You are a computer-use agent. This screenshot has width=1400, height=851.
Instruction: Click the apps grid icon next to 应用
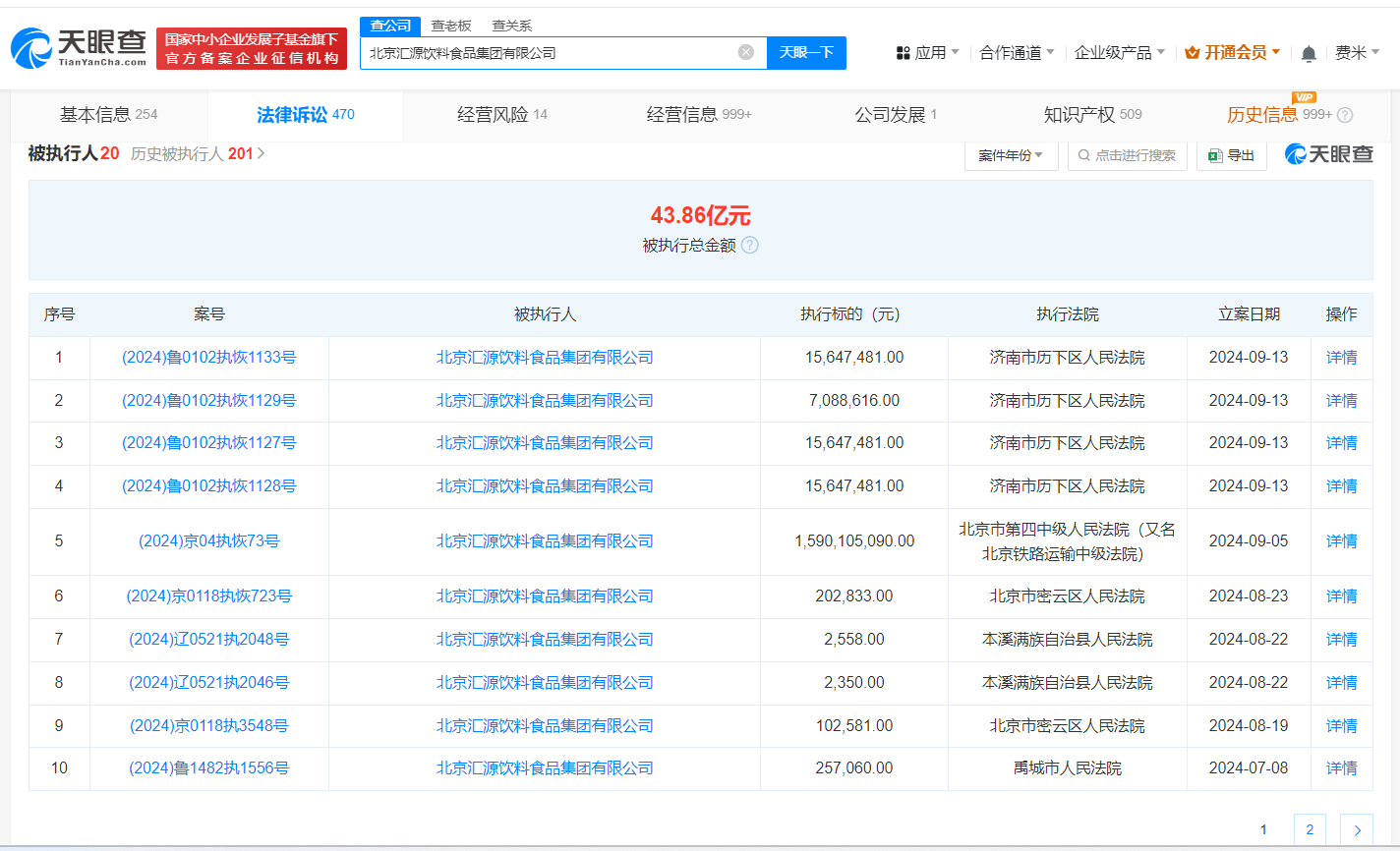point(902,52)
